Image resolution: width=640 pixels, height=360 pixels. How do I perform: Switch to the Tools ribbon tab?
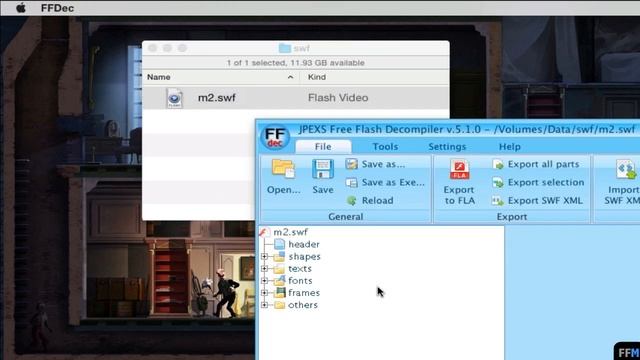(x=385, y=147)
